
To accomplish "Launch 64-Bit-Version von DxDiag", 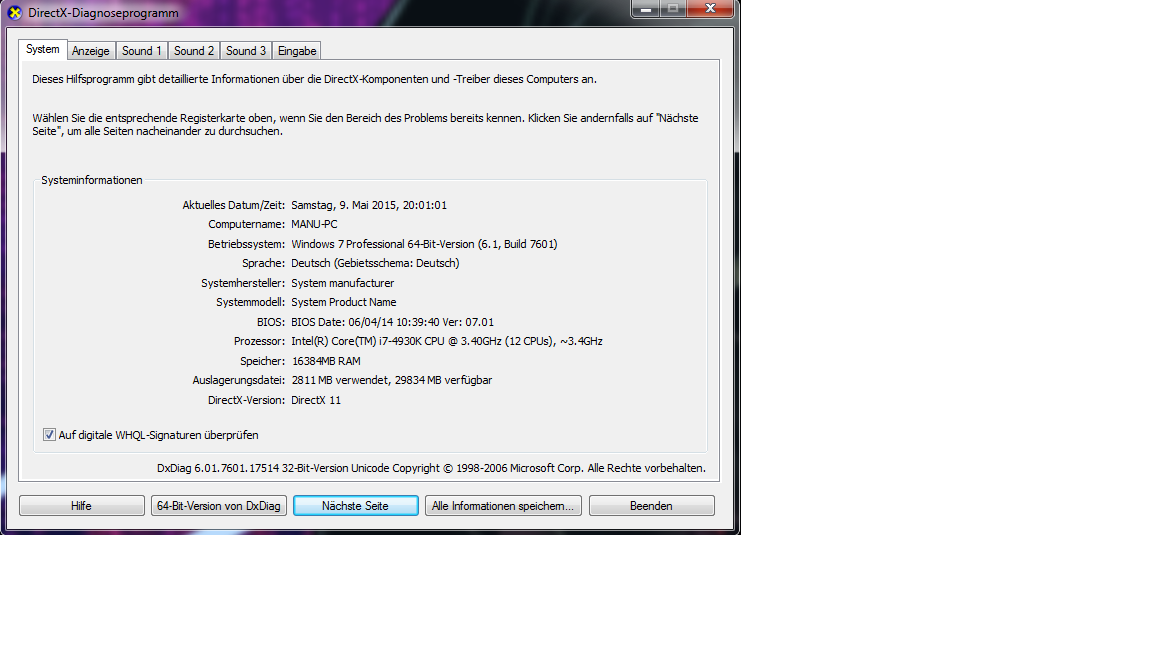I will (219, 505).
